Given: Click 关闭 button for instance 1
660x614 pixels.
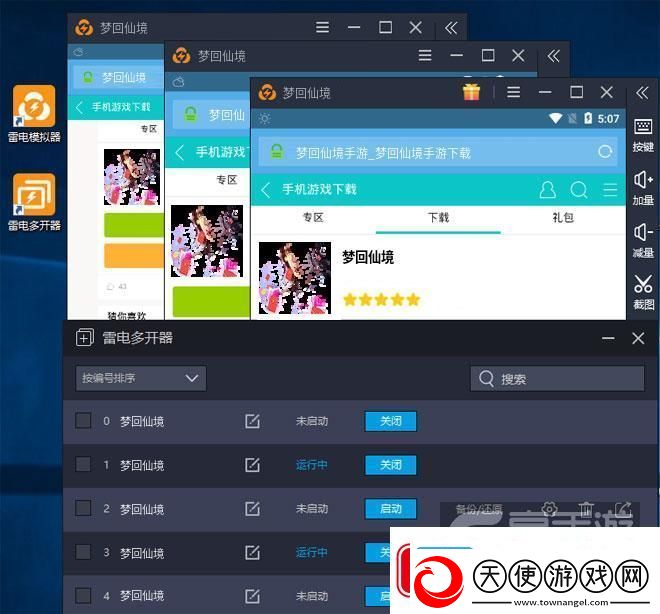Looking at the screenshot, I should (x=391, y=465).
